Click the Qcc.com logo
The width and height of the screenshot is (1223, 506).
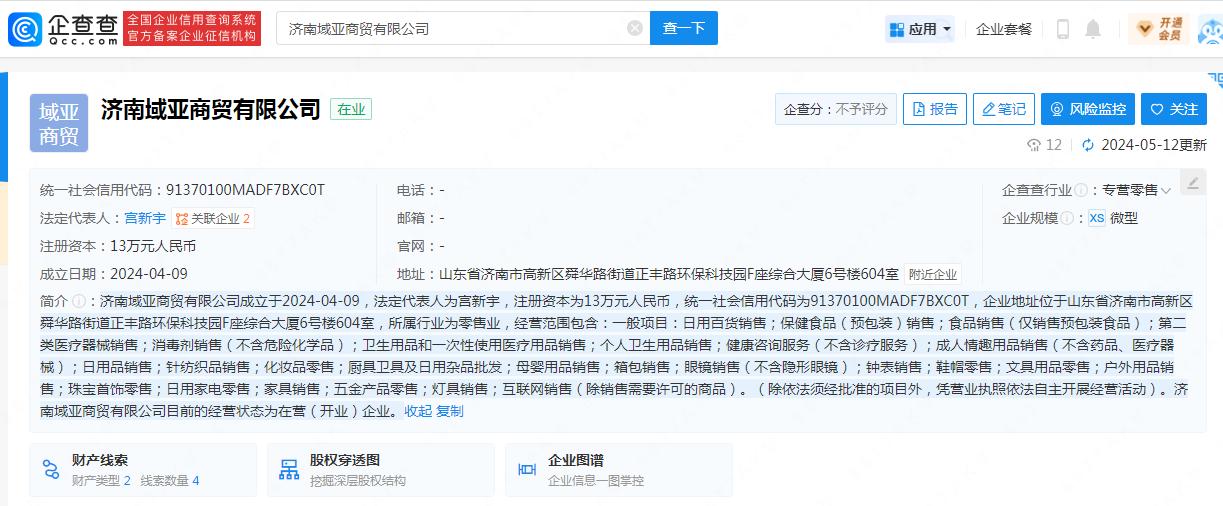63,29
